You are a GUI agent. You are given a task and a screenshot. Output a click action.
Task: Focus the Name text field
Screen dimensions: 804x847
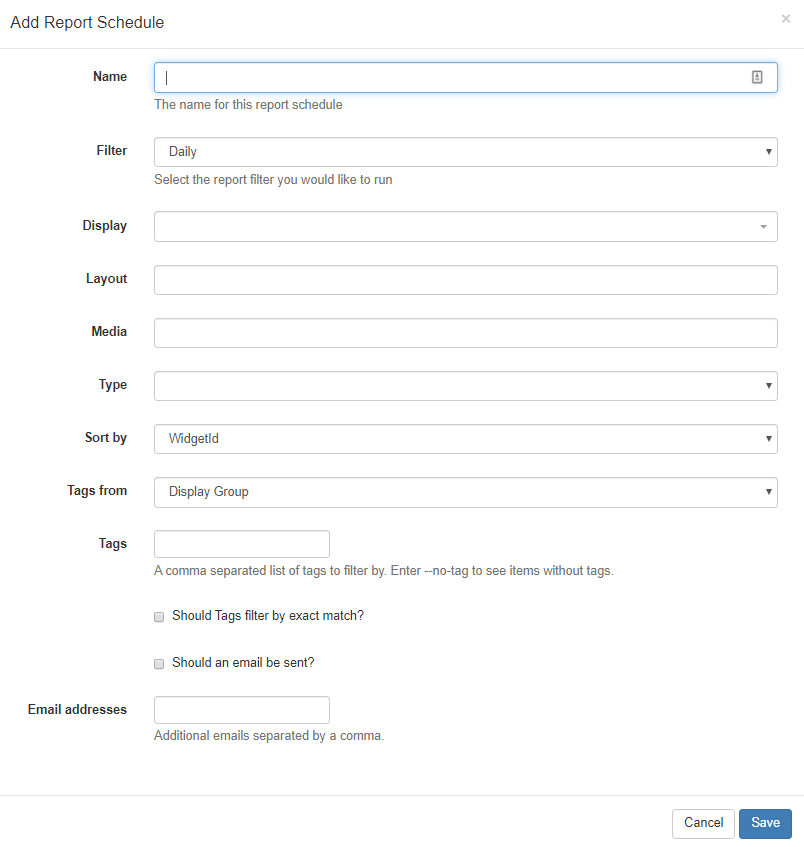pyautogui.click(x=450, y=78)
